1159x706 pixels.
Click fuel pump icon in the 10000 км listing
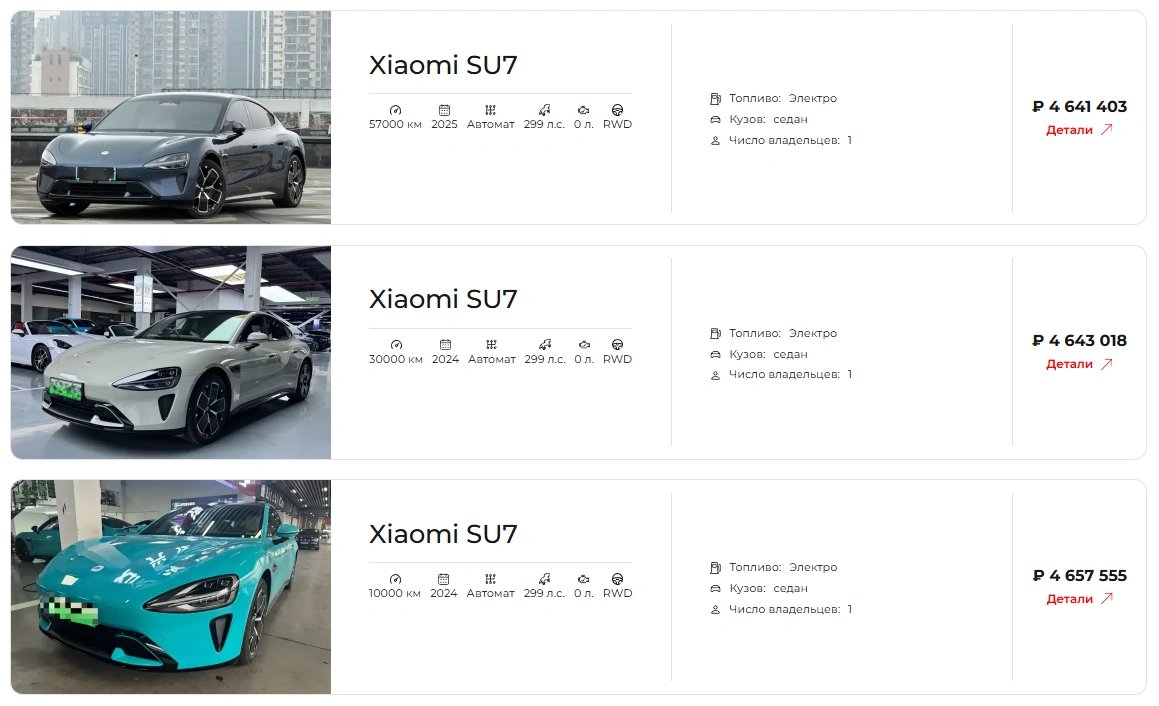click(715, 568)
